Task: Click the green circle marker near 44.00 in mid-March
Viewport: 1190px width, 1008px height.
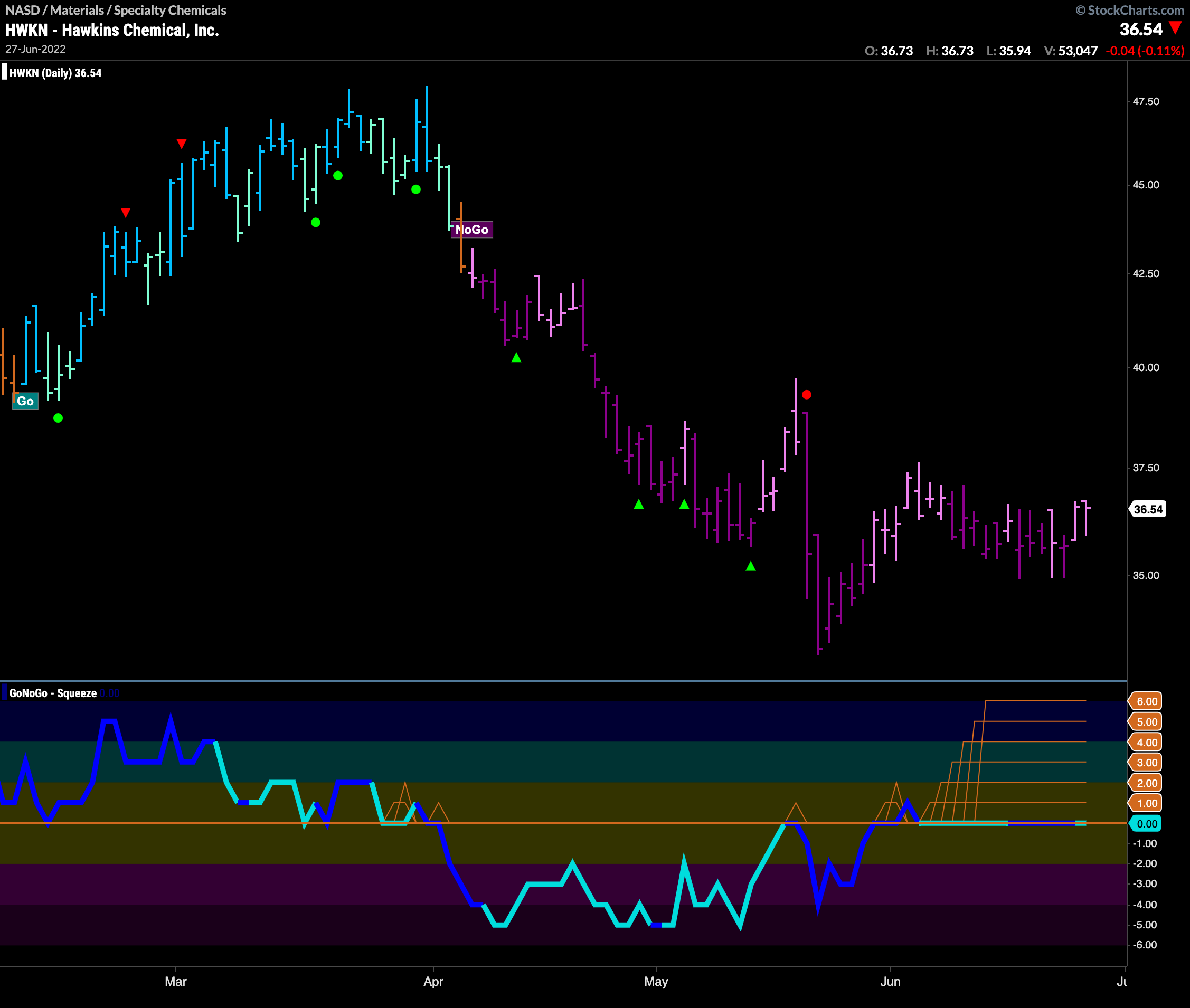Action: (316, 222)
